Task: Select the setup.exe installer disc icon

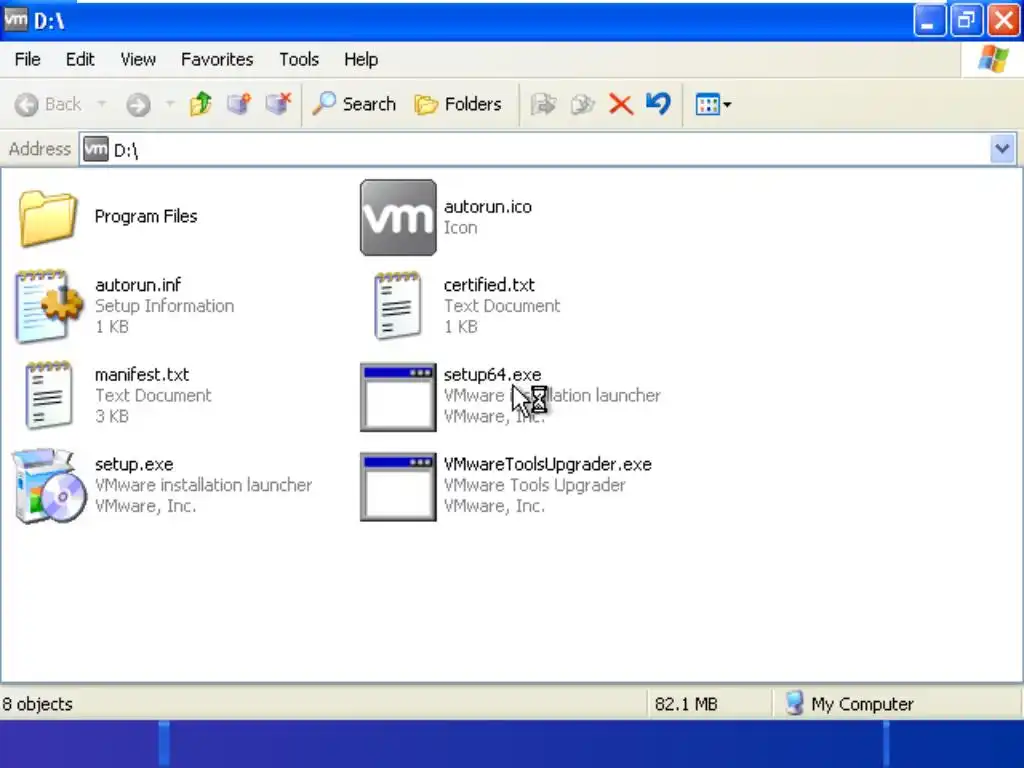Action: click(x=50, y=486)
